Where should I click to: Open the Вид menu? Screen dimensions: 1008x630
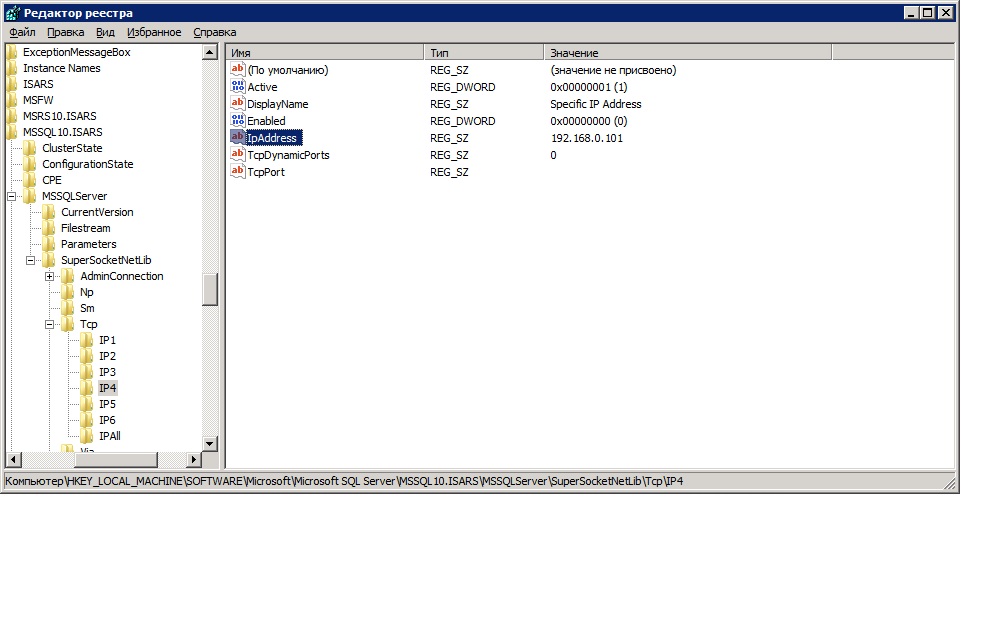[x=105, y=32]
